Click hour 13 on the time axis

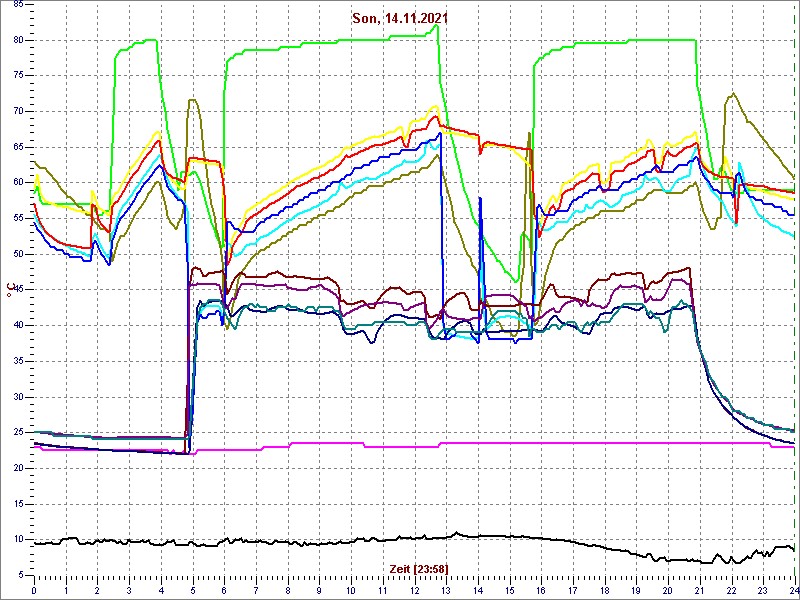[x=446, y=588]
